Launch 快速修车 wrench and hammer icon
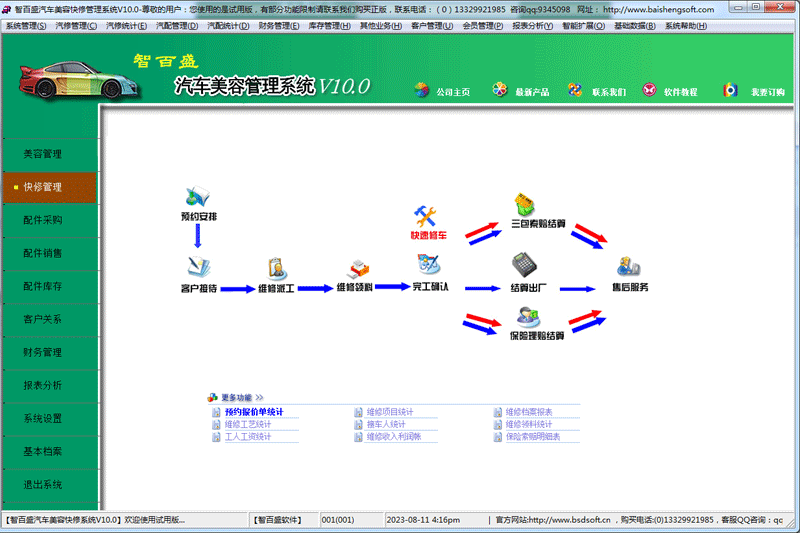This screenshot has width=800, height=533. [425, 216]
